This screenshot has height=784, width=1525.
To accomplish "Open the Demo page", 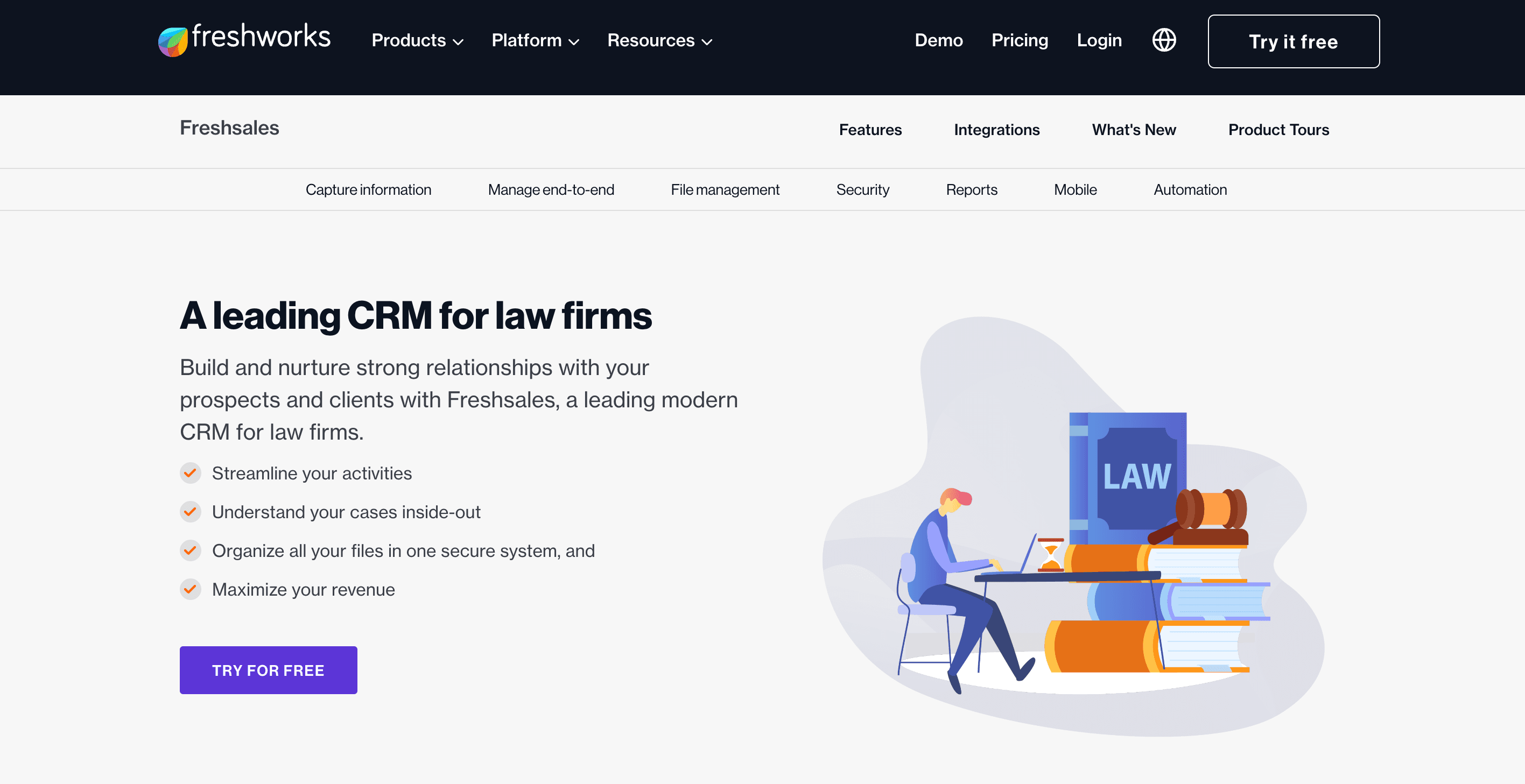I will coord(938,40).
